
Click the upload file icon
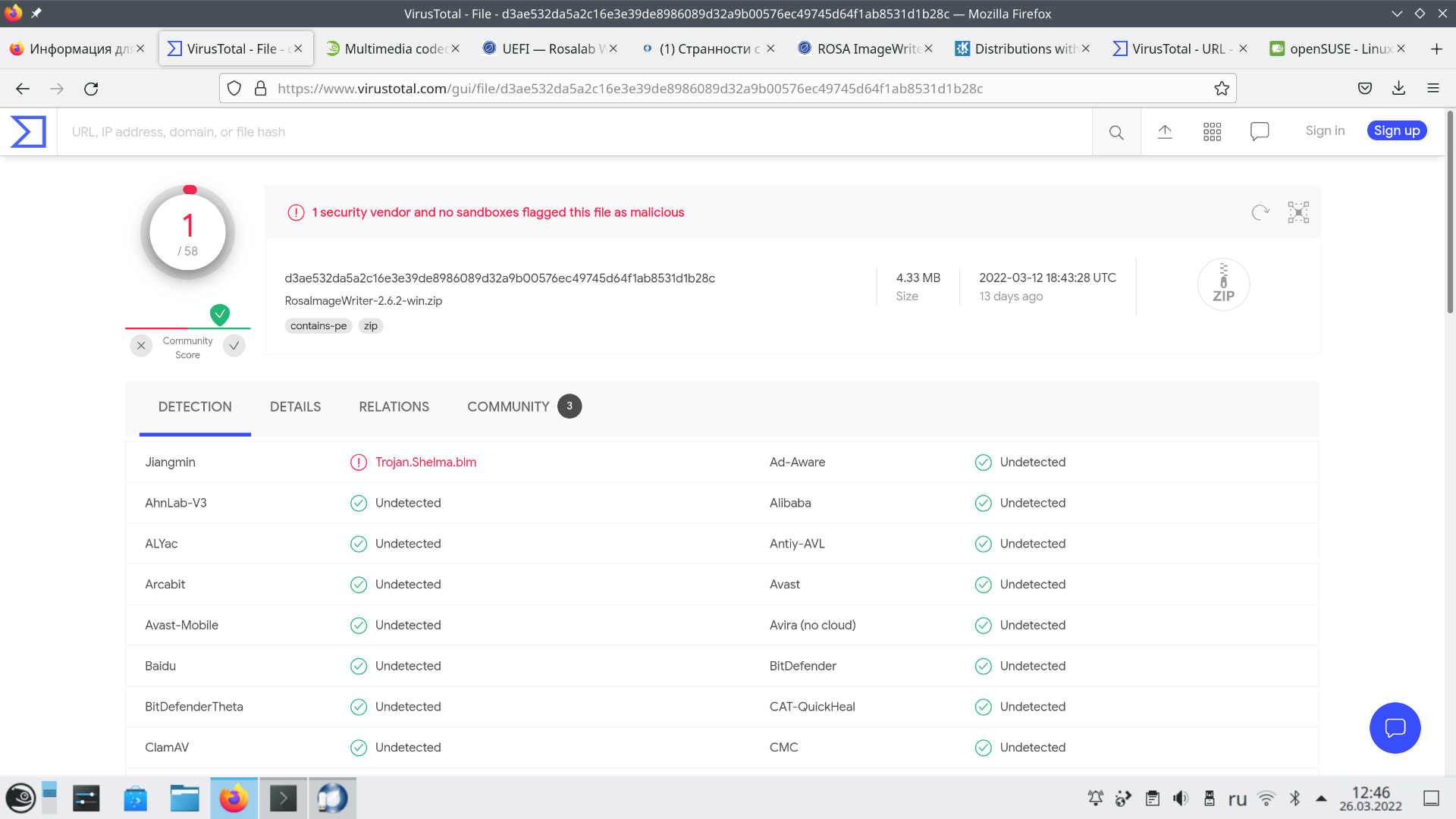(1165, 132)
